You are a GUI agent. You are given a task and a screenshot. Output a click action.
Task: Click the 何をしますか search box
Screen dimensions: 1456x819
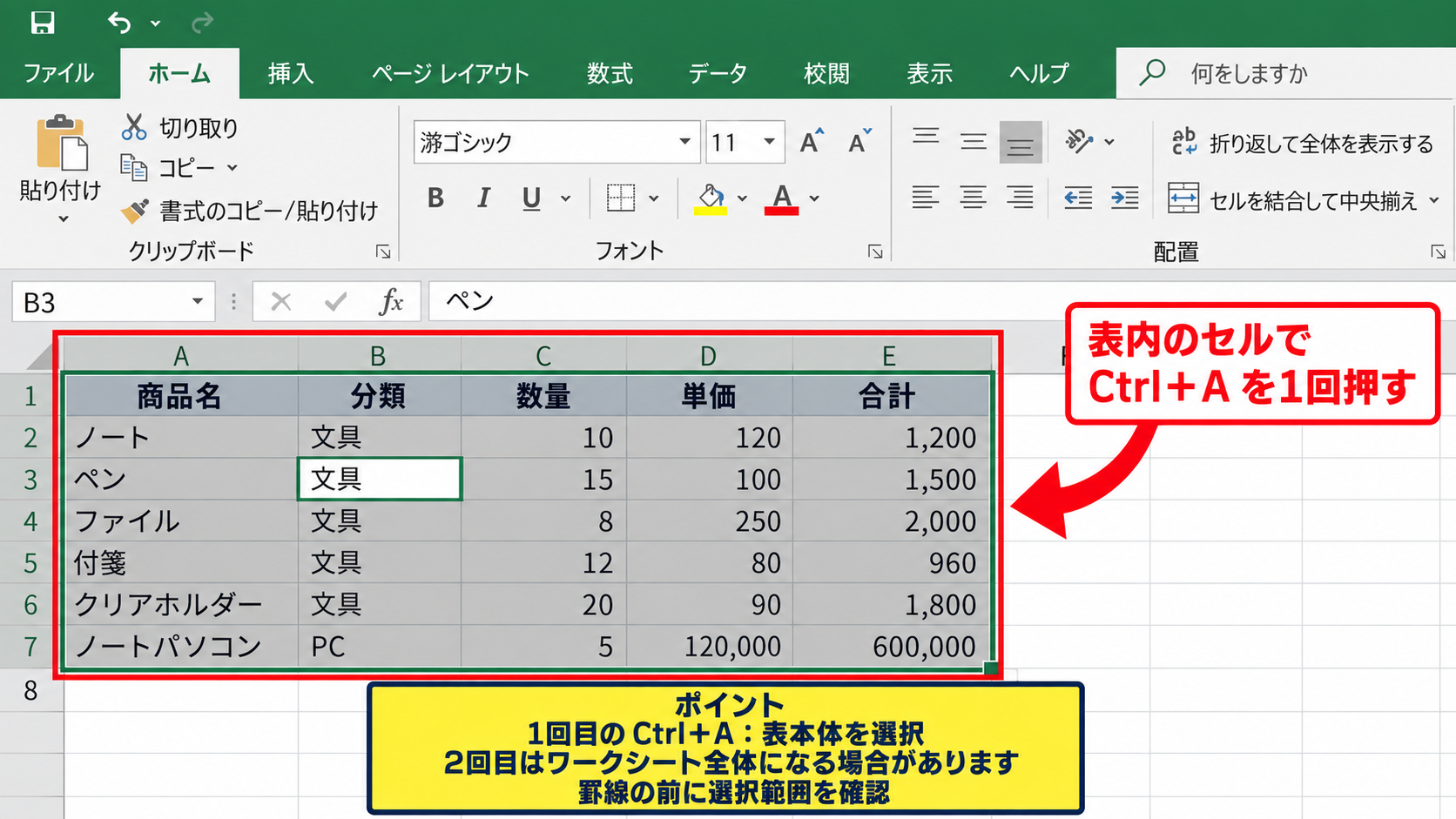click(1285, 73)
